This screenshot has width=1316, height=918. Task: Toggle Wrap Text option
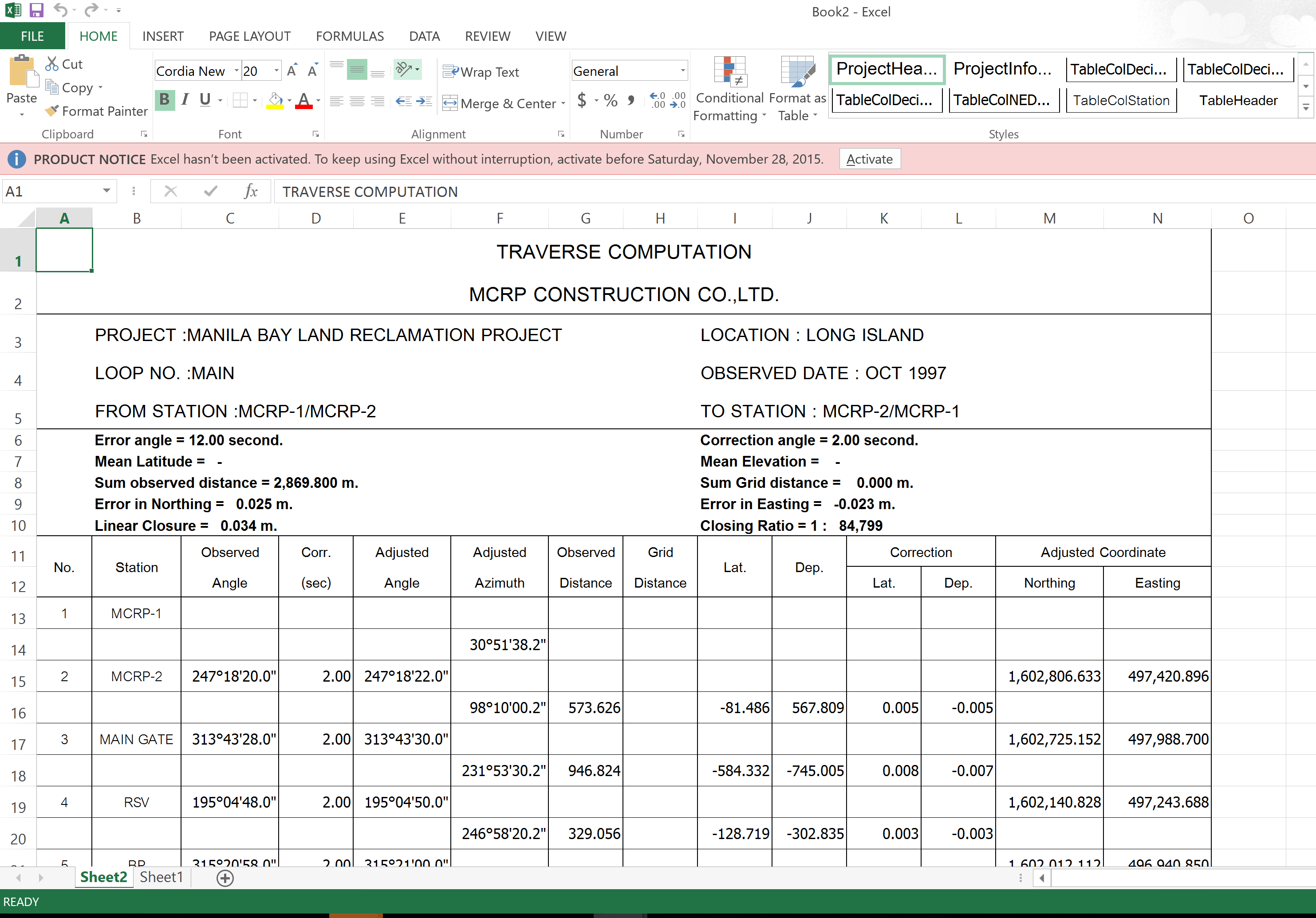(481, 72)
